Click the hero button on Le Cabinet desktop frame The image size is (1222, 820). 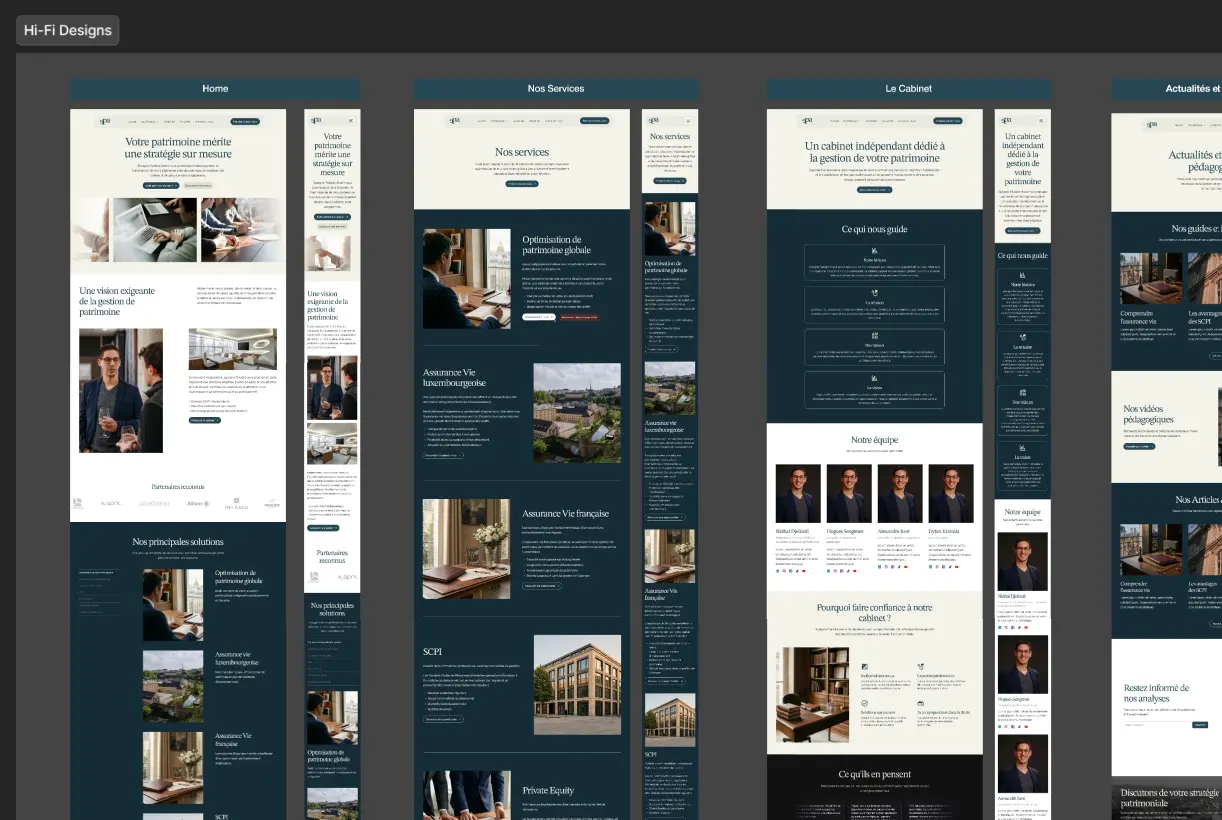coord(875,189)
